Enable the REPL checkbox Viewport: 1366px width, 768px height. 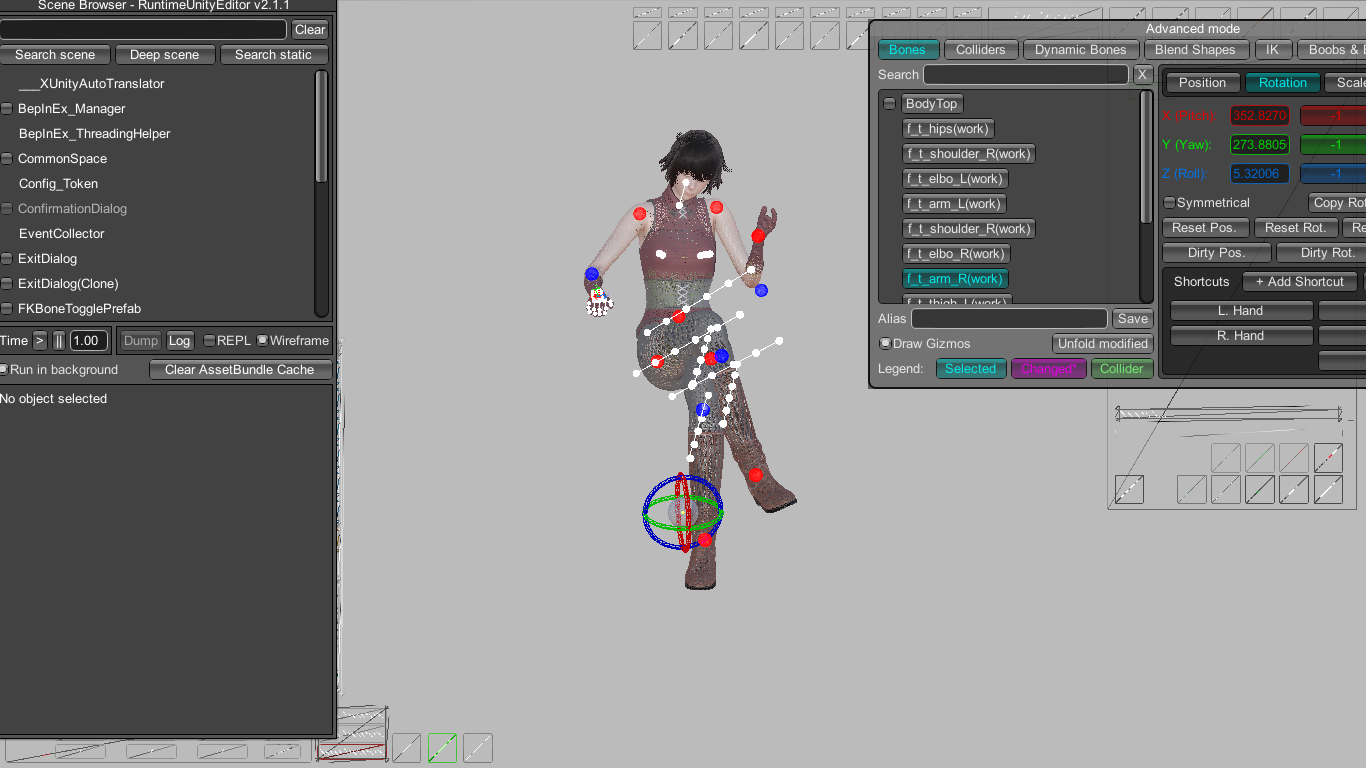(209, 341)
